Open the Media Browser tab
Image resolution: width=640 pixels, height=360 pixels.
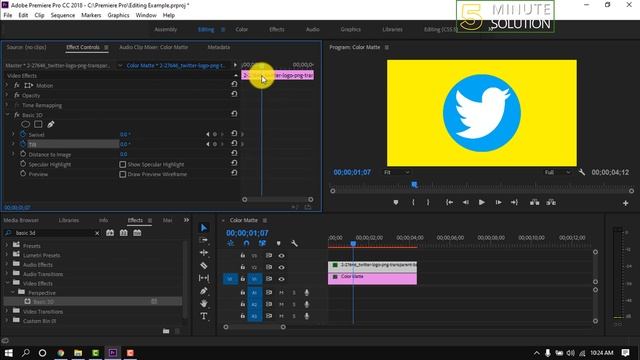[21, 220]
